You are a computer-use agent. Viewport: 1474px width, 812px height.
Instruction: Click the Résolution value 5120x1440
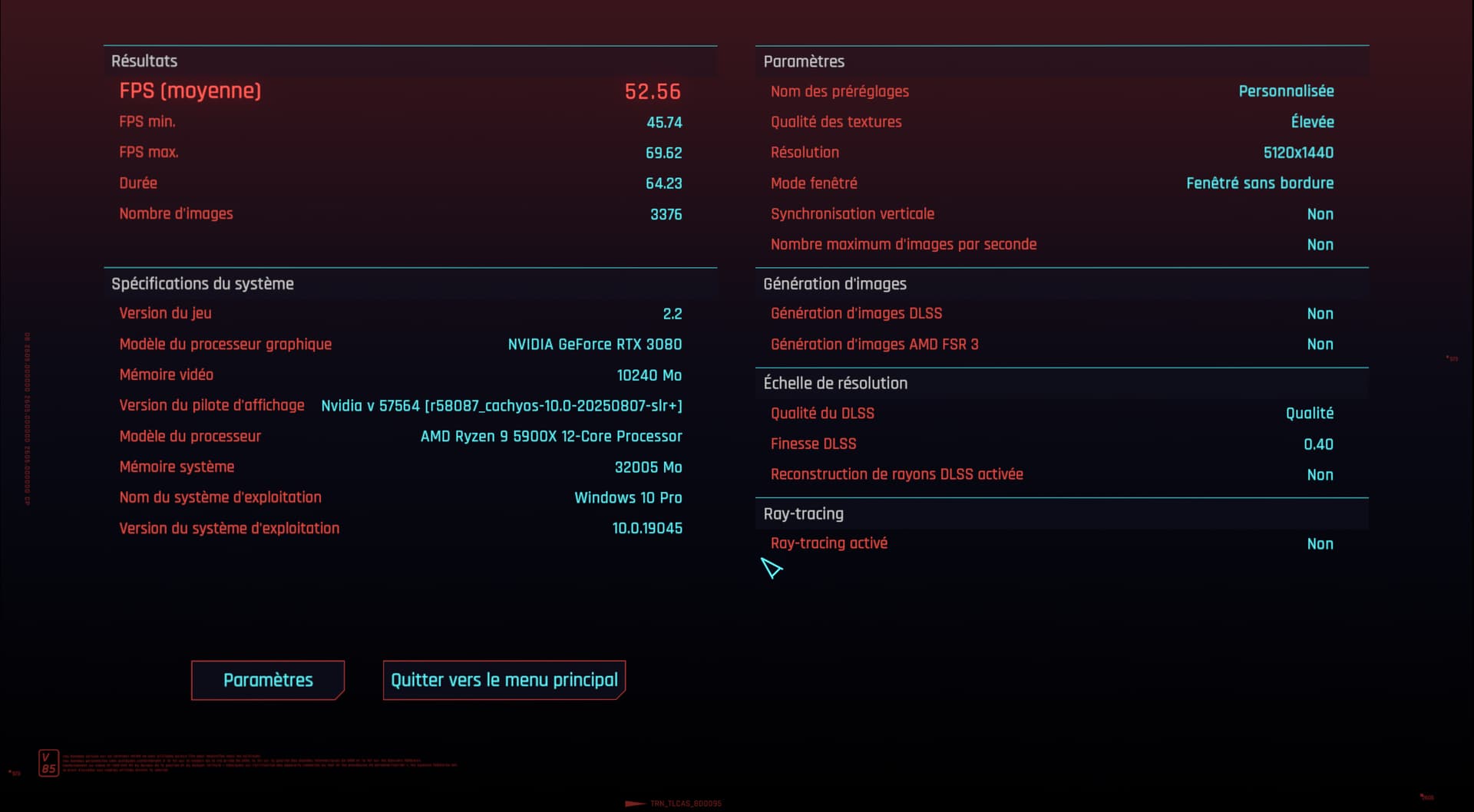(x=1298, y=153)
